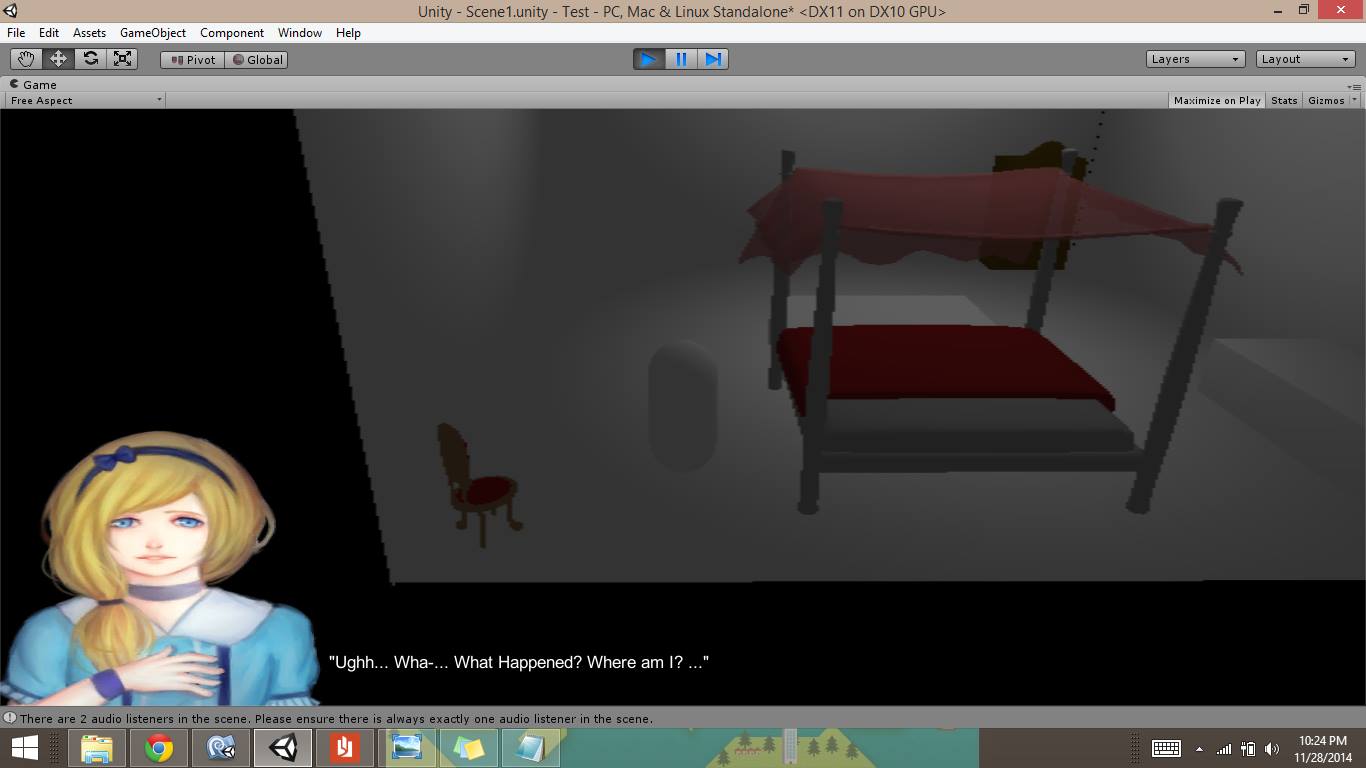
Task: Toggle Gizmos in the Game view
Action: [x=1326, y=100]
